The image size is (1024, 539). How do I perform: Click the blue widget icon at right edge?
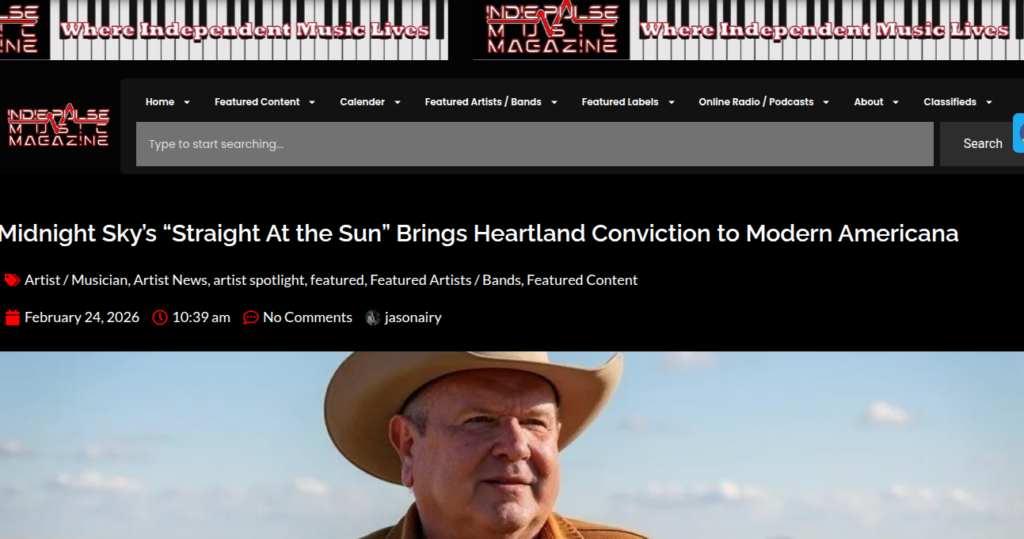1019,133
